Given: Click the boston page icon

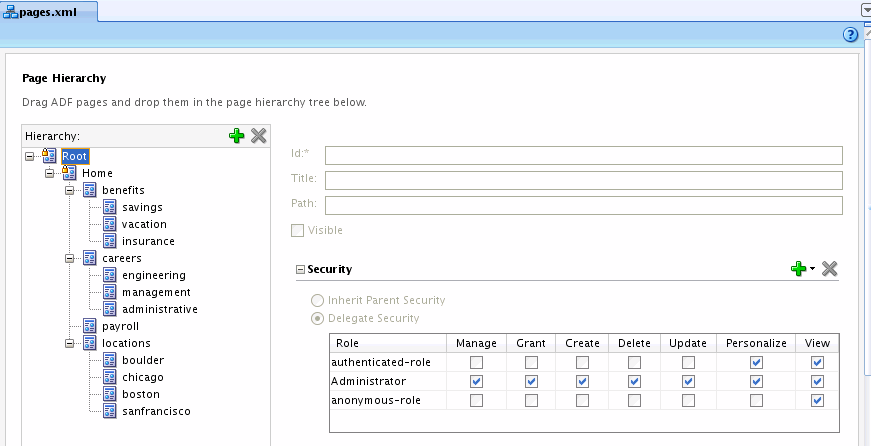Looking at the screenshot, I should coord(109,394).
